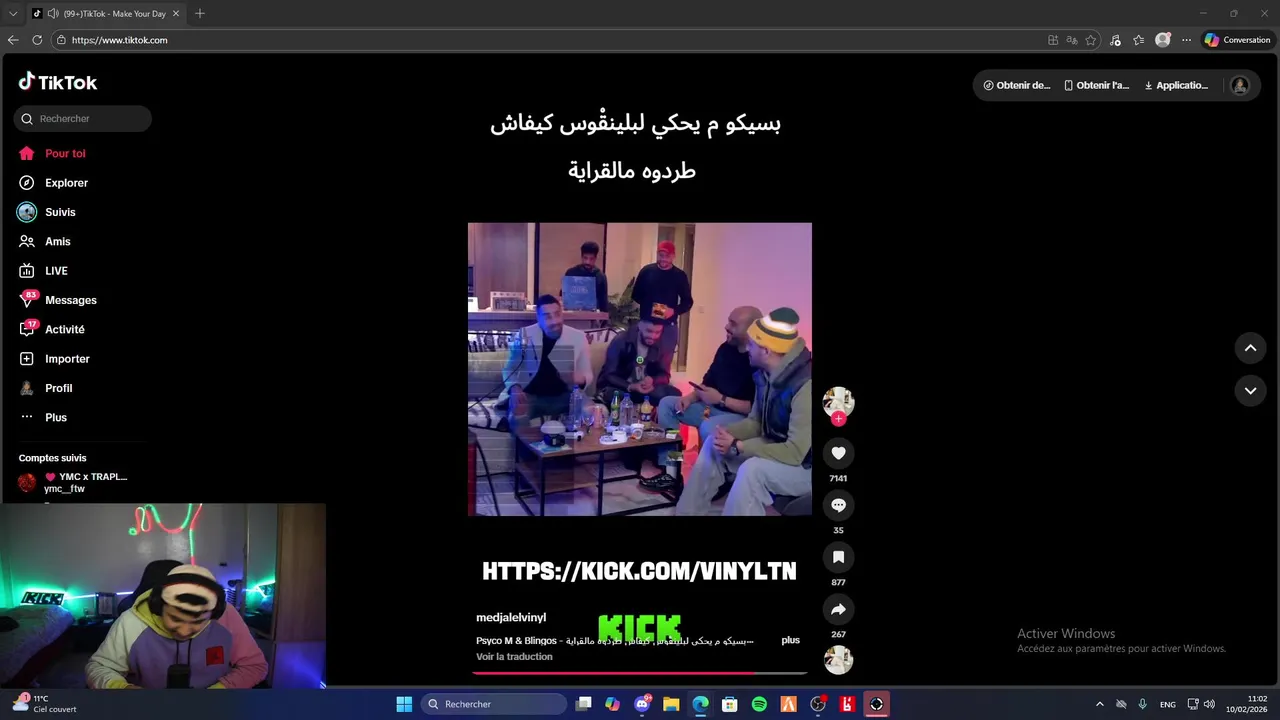Open Profil in sidebar
1280x720 pixels.
coord(46,388)
